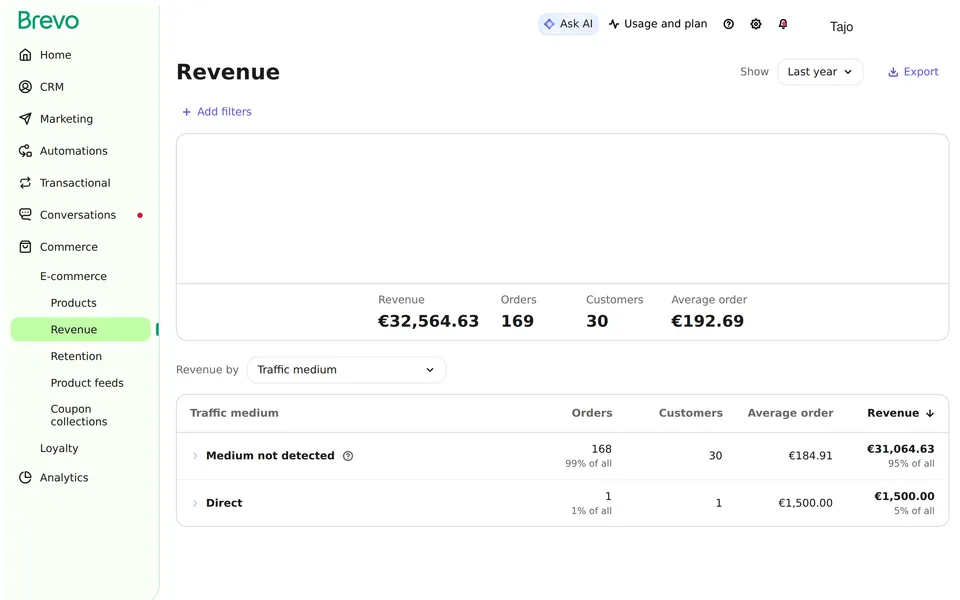Click the Brevo logo

[x=48, y=20]
